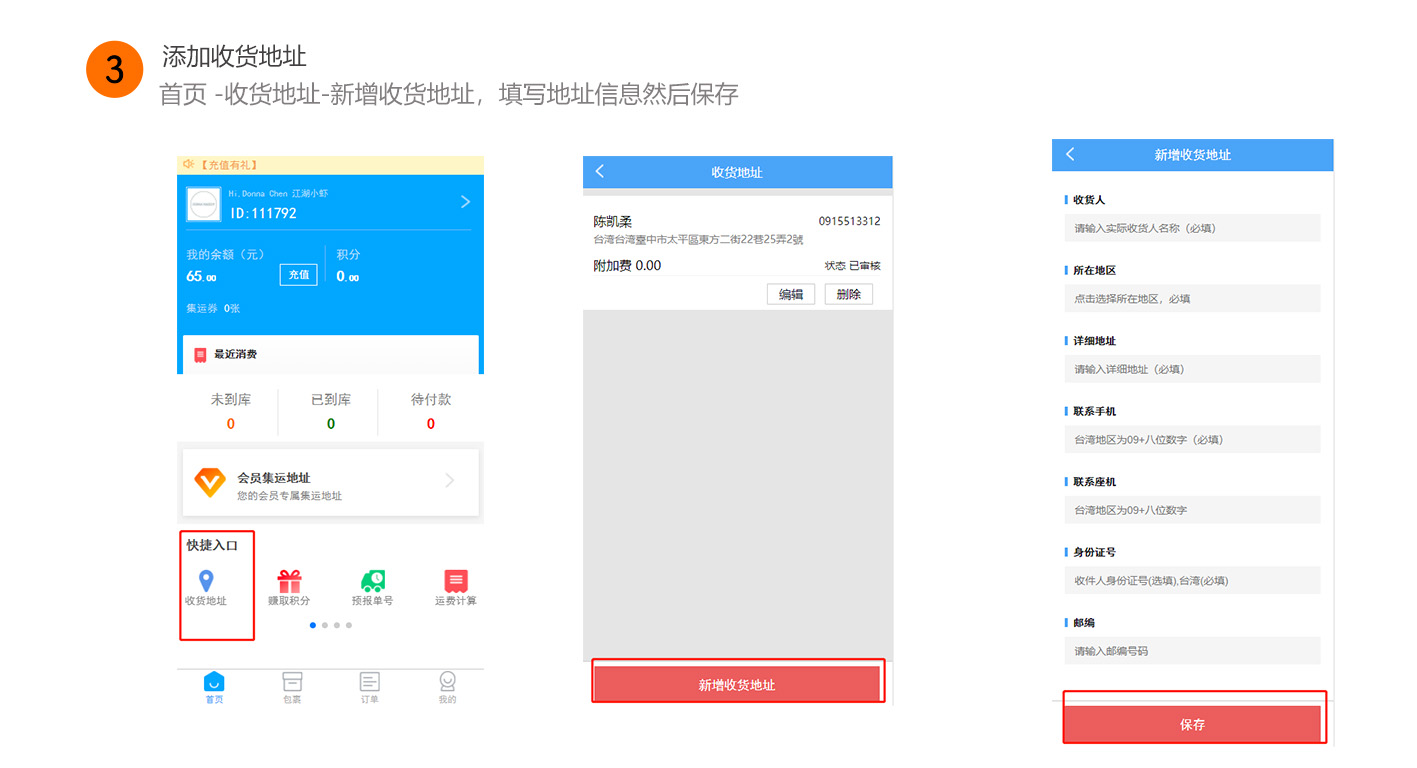Tap the 收货地址 location pin icon
Screen dimensions: 1417x768
(x=206, y=581)
